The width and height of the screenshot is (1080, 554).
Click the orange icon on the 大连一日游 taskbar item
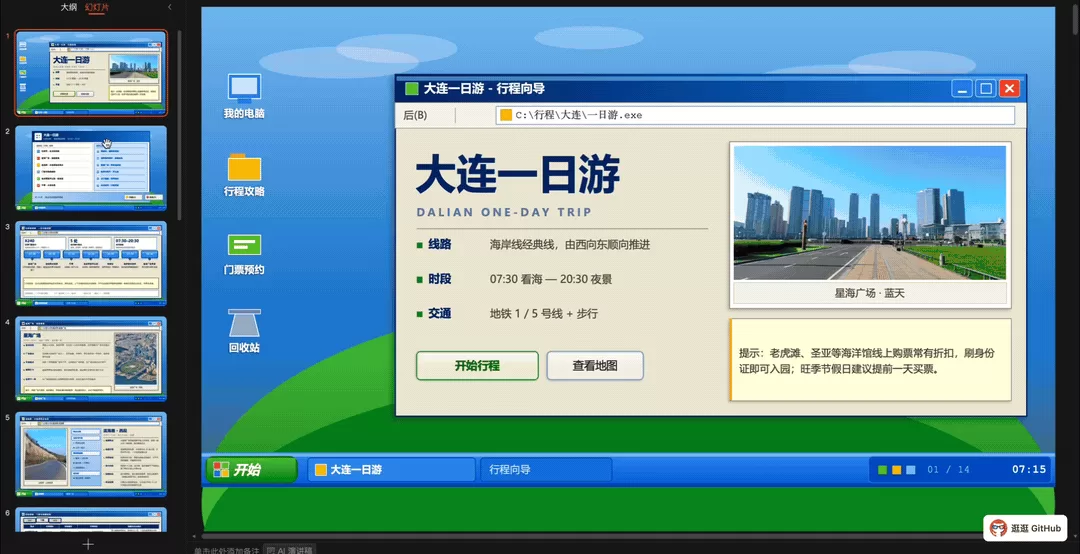[320, 469]
